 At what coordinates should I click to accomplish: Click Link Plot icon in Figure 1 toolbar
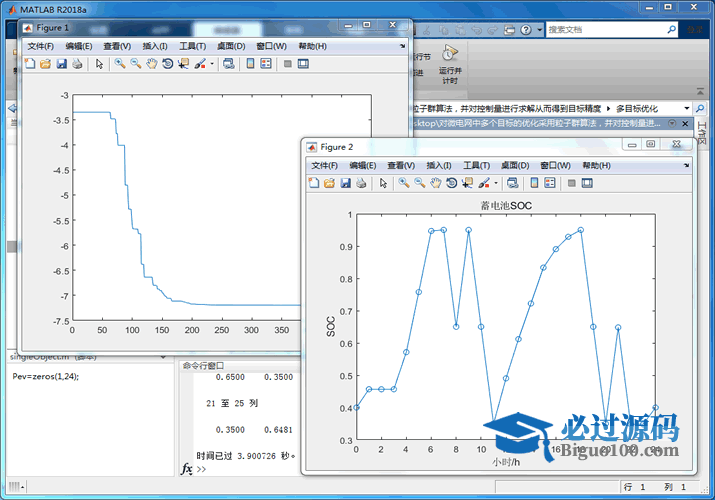229,64
